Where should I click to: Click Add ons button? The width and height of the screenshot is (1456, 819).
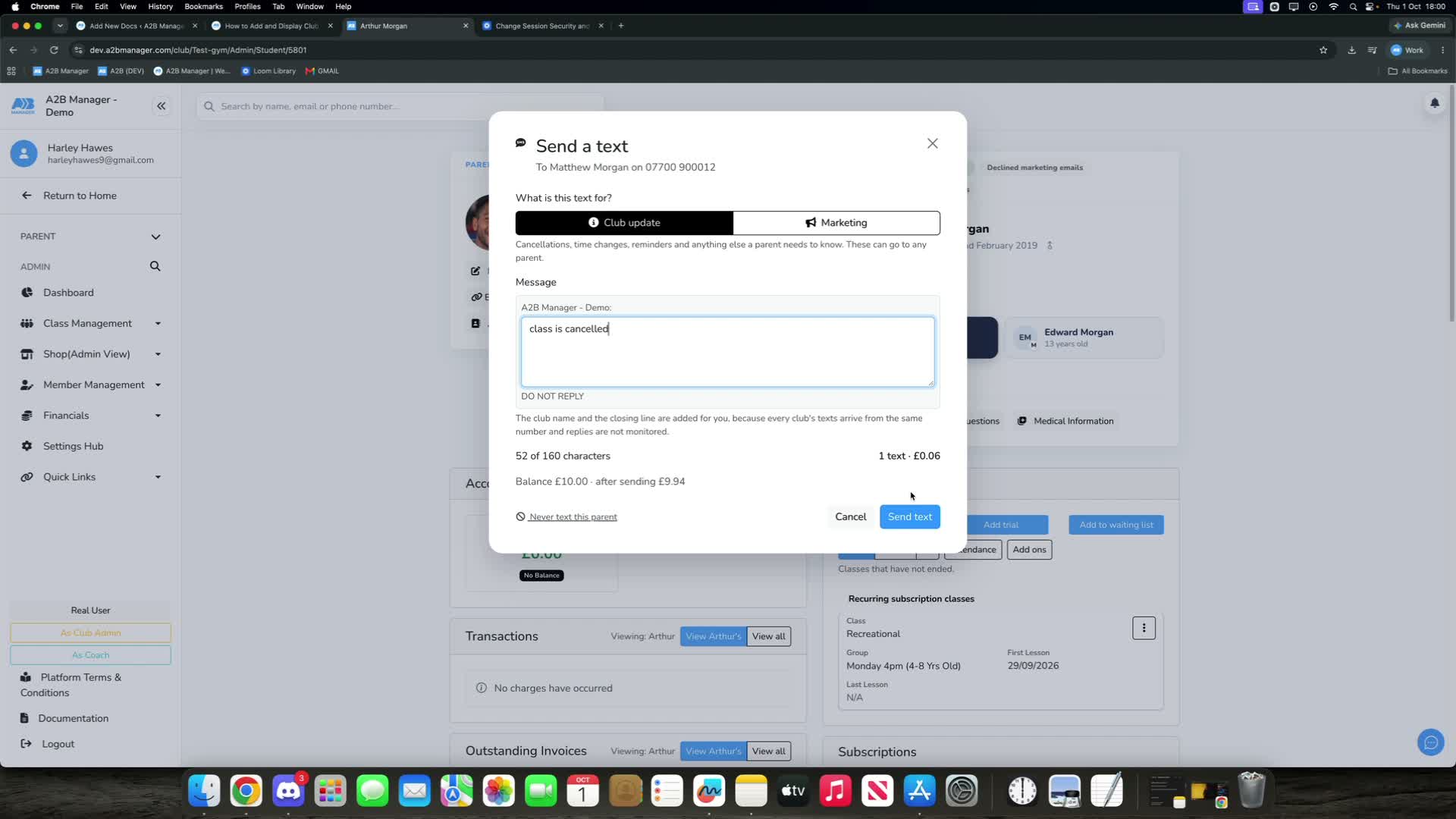pos(1029,550)
